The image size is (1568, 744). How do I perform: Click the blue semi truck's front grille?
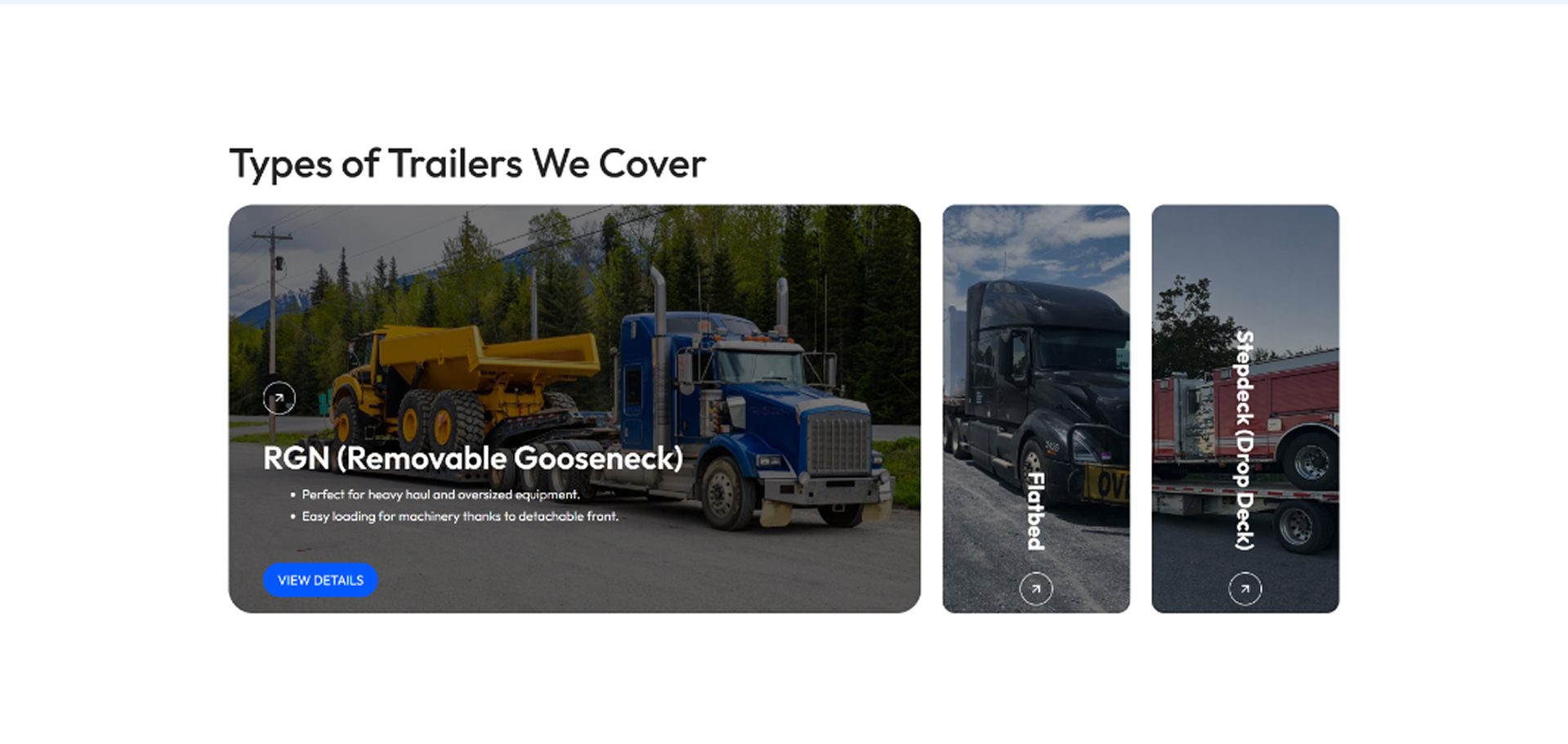point(838,444)
